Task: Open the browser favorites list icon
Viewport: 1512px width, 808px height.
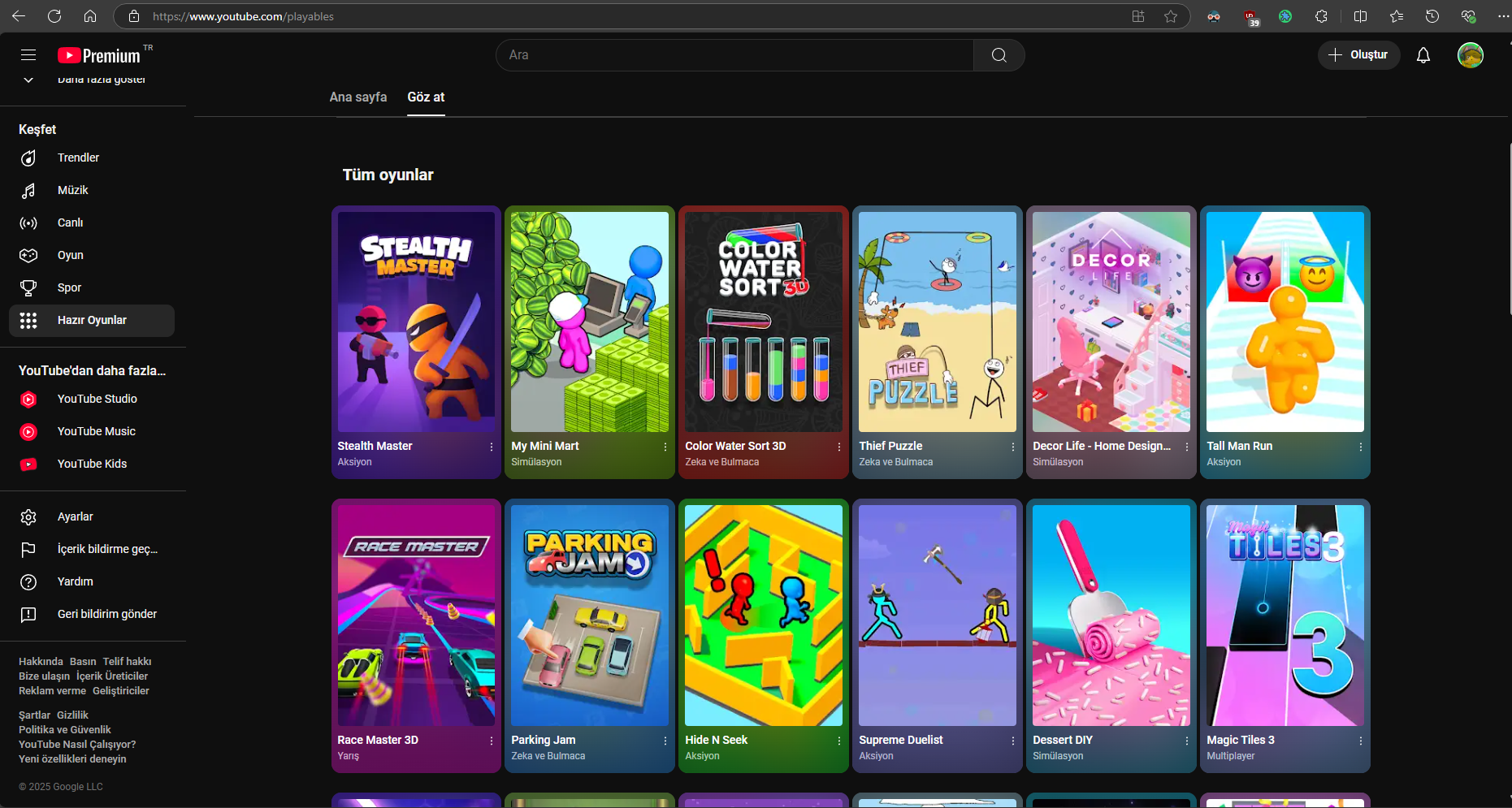Action: 1396,16
